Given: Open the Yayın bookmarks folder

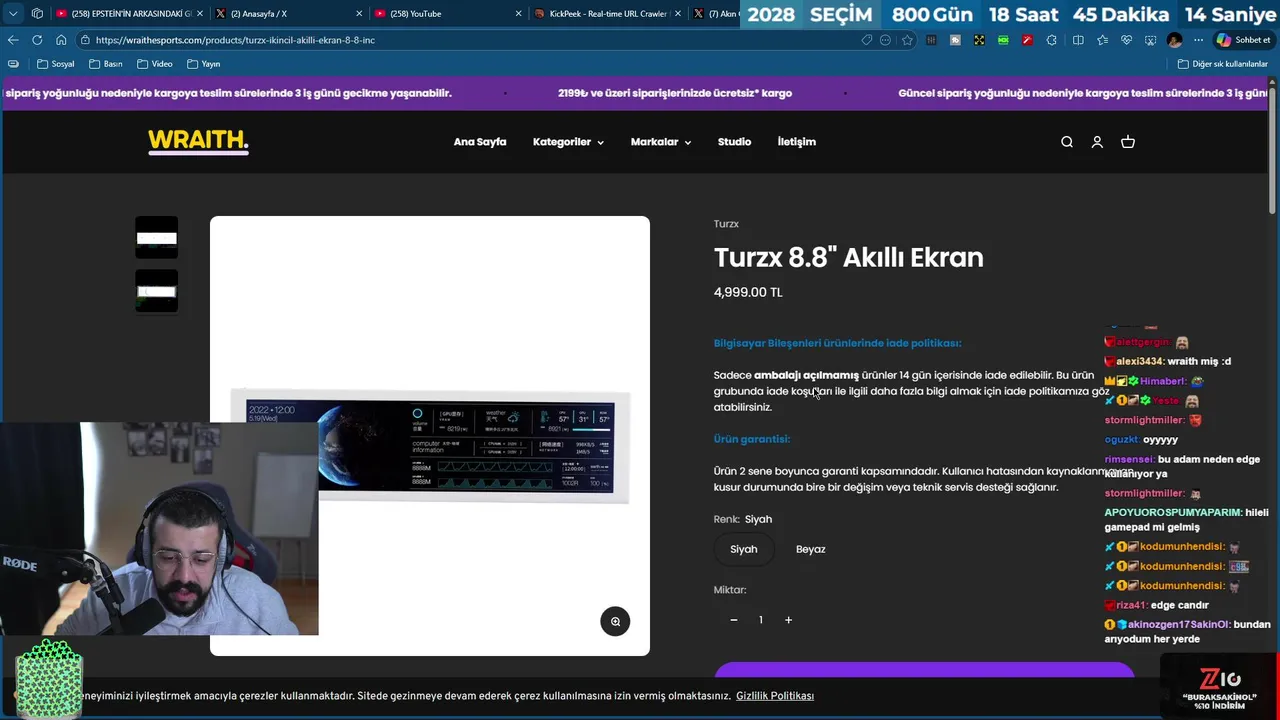Looking at the screenshot, I should 203,64.
